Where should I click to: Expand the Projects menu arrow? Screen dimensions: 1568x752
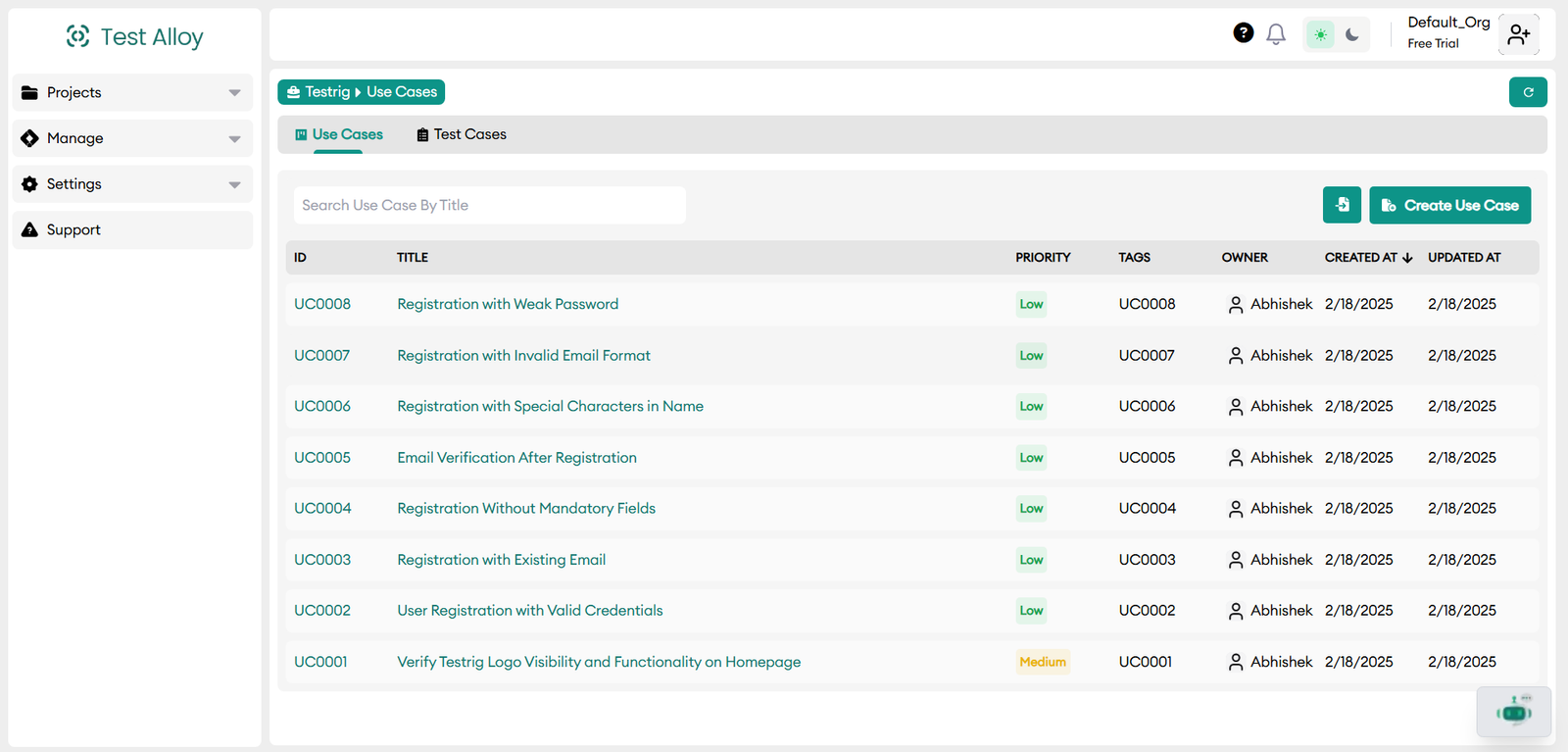click(234, 93)
